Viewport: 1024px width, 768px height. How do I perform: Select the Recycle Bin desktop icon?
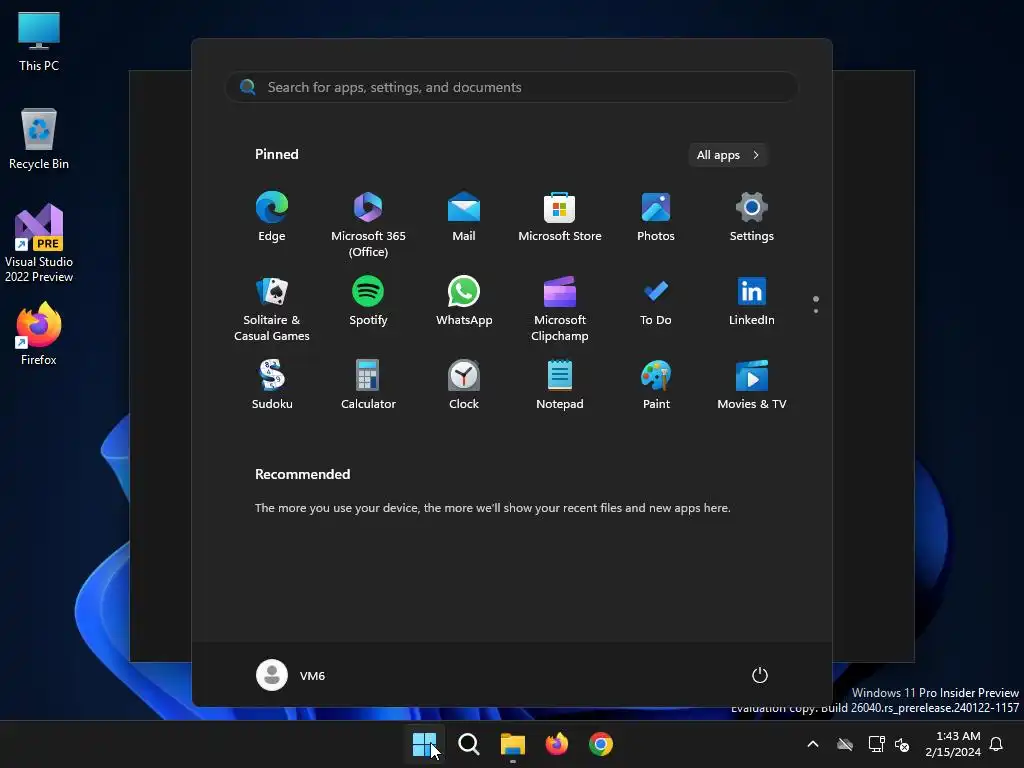click(x=39, y=139)
